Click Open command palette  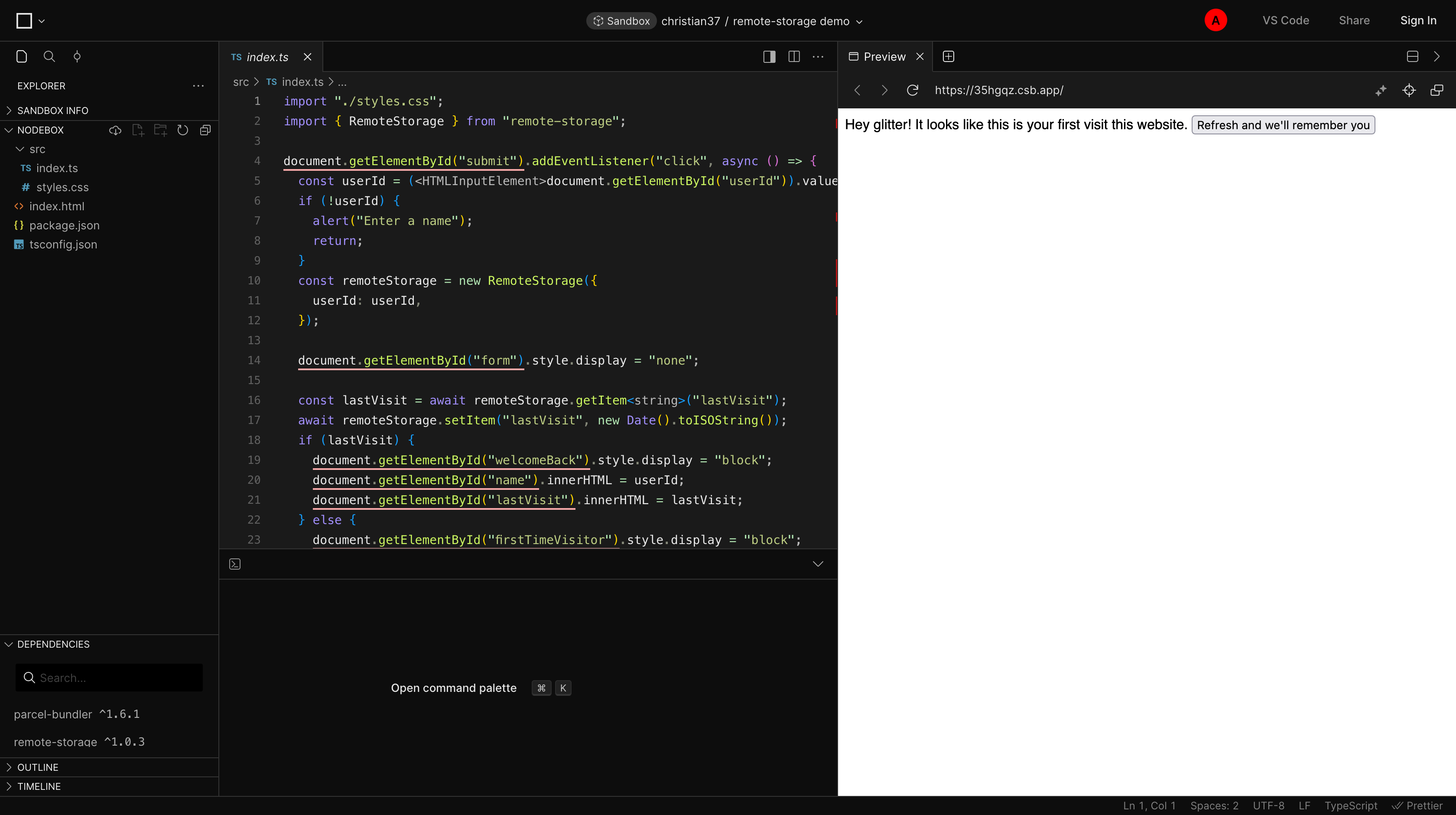(454, 688)
